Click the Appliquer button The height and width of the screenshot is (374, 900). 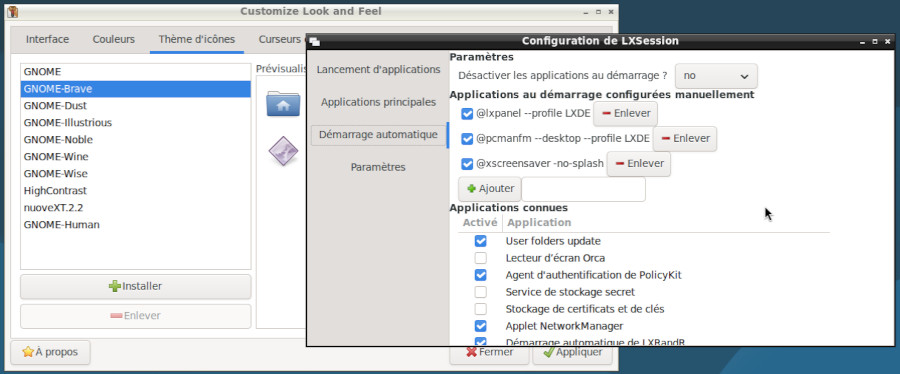[x=572, y=352]
